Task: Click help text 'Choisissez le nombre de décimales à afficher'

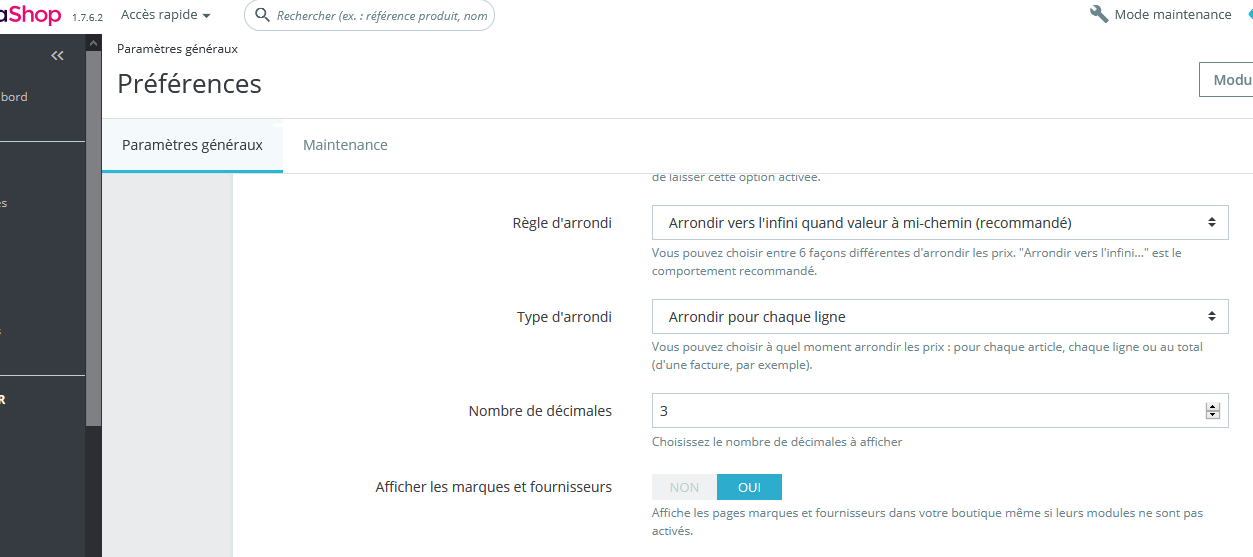Action: [x=777, y=441]
